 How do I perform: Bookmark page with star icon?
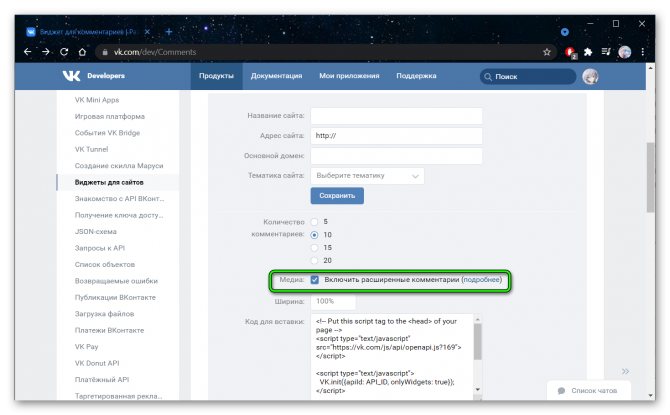(x=547, y=52)
